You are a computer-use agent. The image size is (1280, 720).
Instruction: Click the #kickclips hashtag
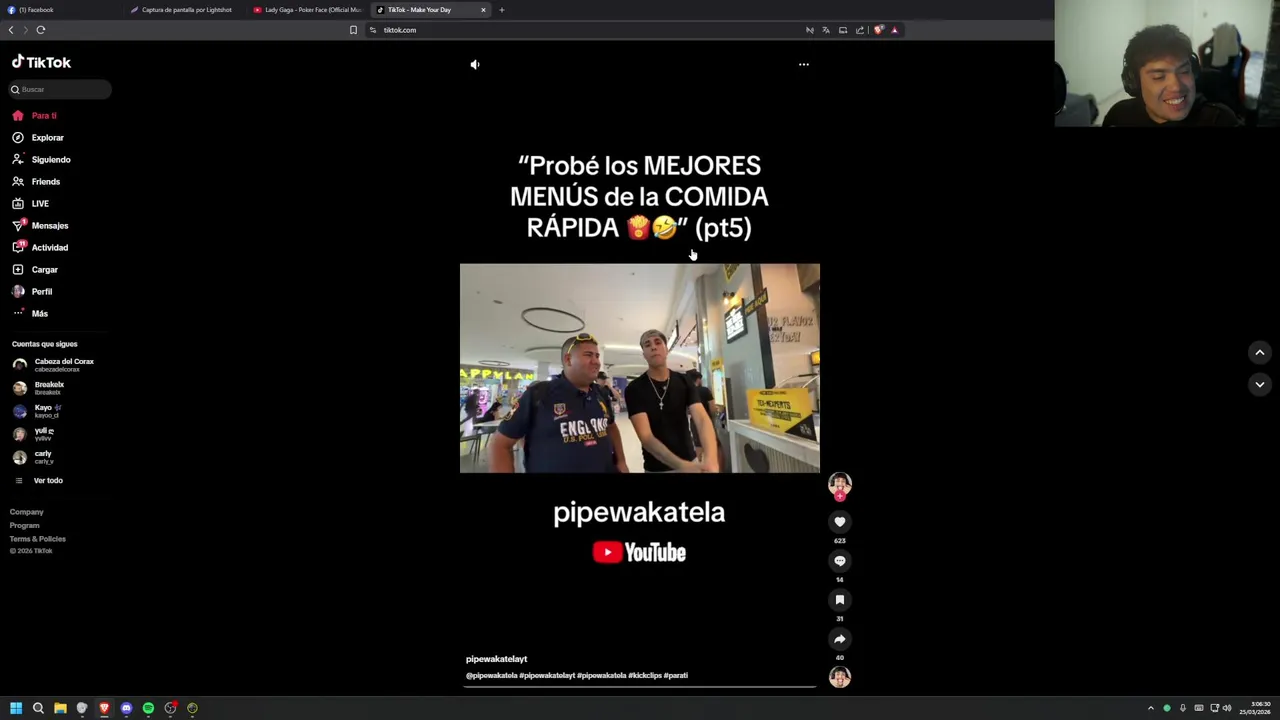pyautogui.click(x=645, y=676)
